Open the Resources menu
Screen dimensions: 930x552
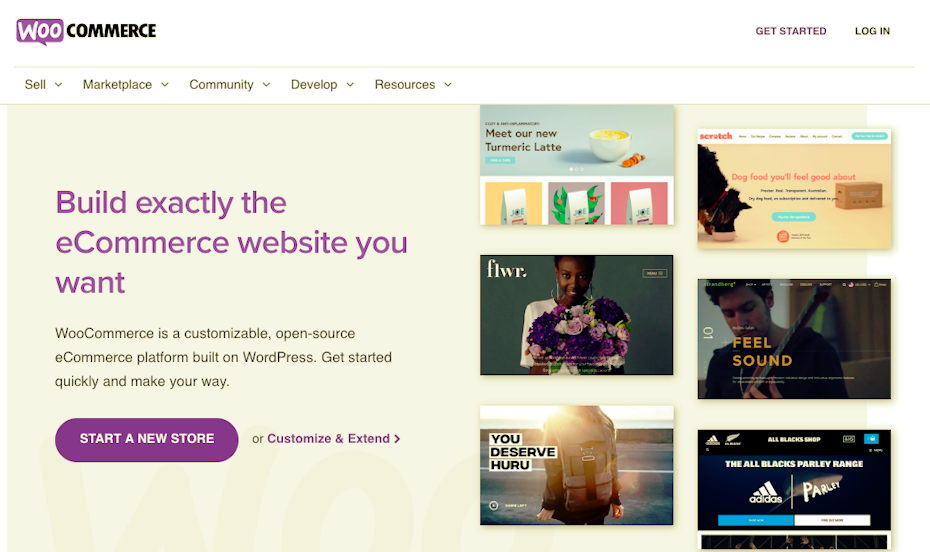413,85
